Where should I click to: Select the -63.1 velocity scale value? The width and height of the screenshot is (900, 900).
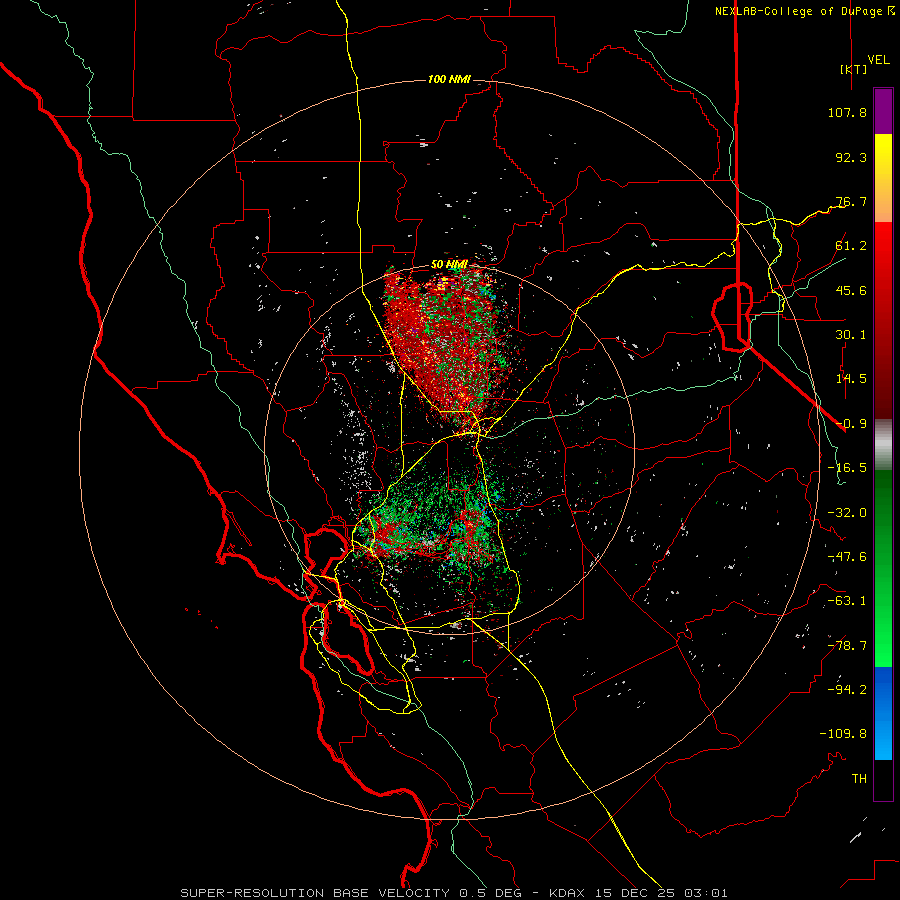[847, 600]
